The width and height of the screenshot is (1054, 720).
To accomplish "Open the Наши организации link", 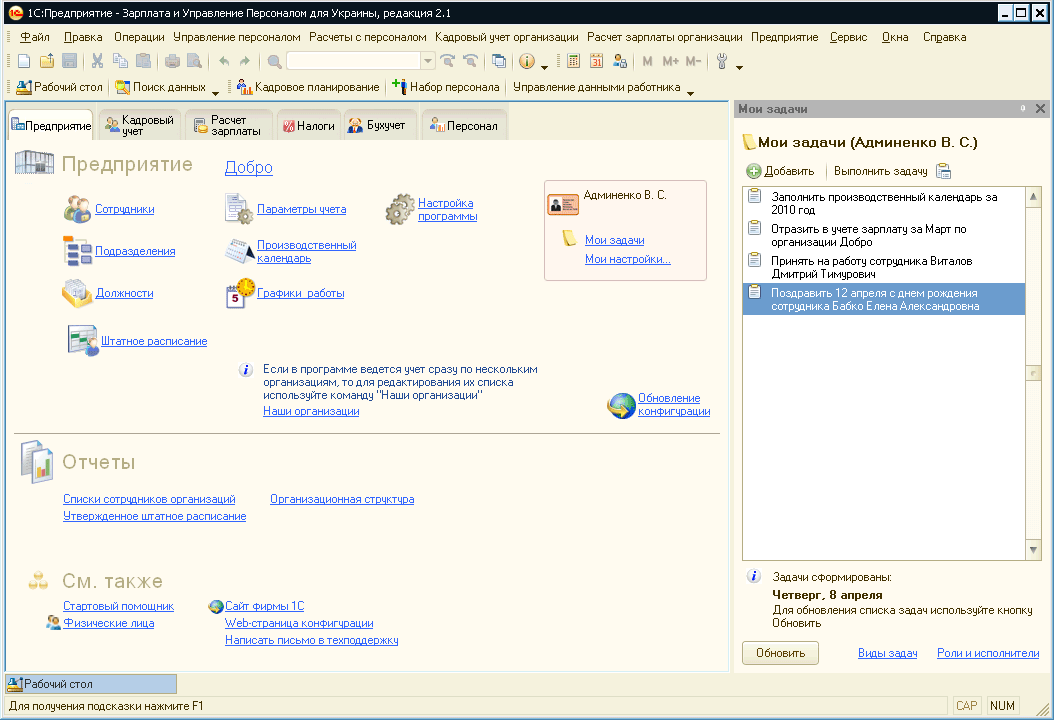I will click(311, 411).
